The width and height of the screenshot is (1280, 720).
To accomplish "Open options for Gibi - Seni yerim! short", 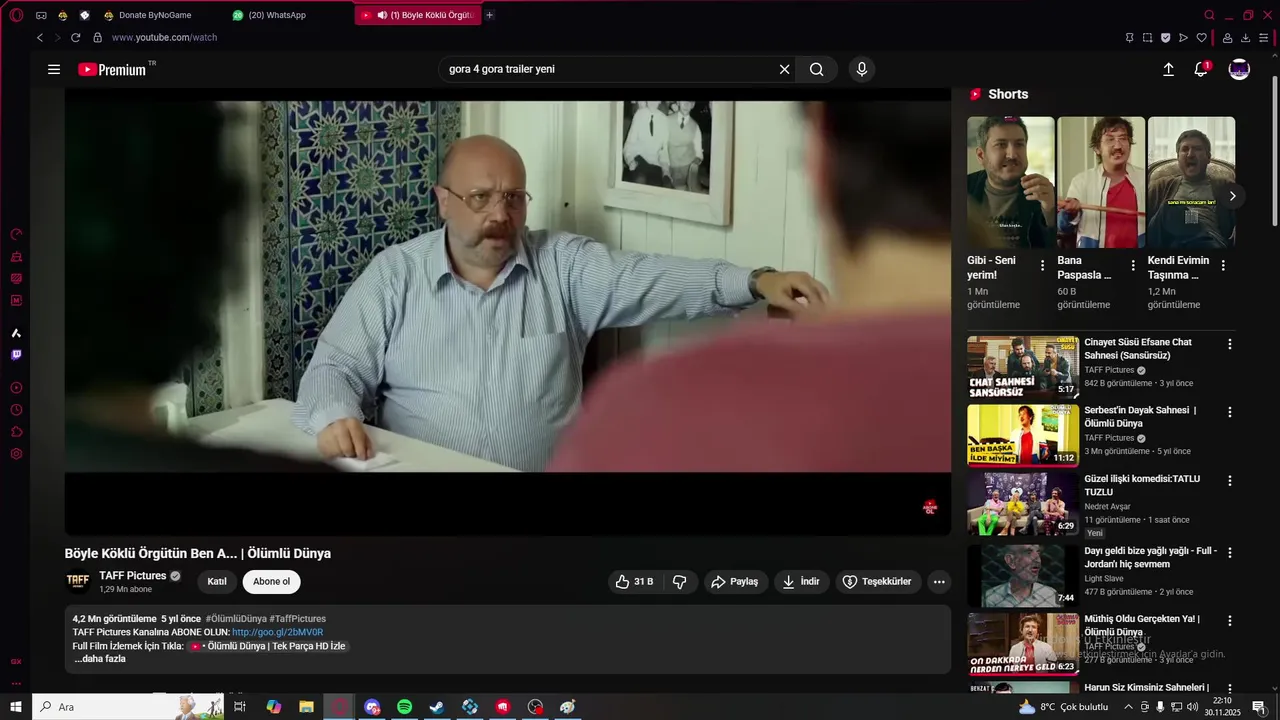I will [1042, 266].
